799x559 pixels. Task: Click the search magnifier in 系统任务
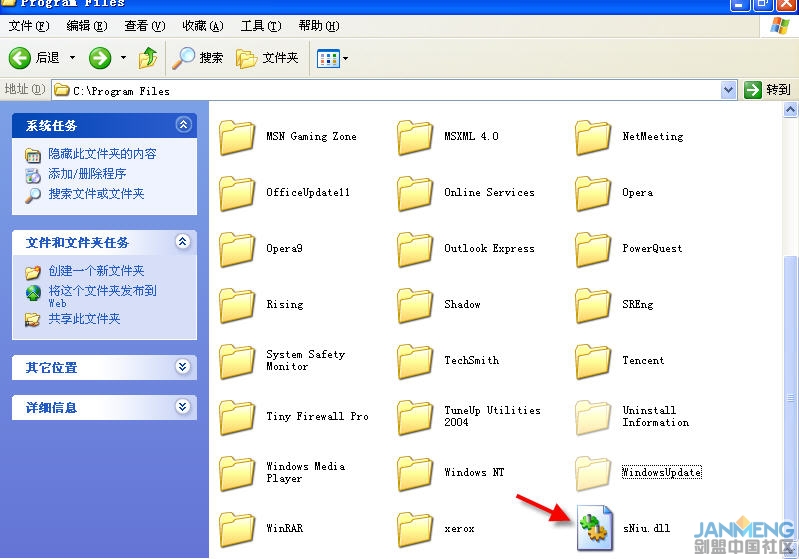[33, 195]
